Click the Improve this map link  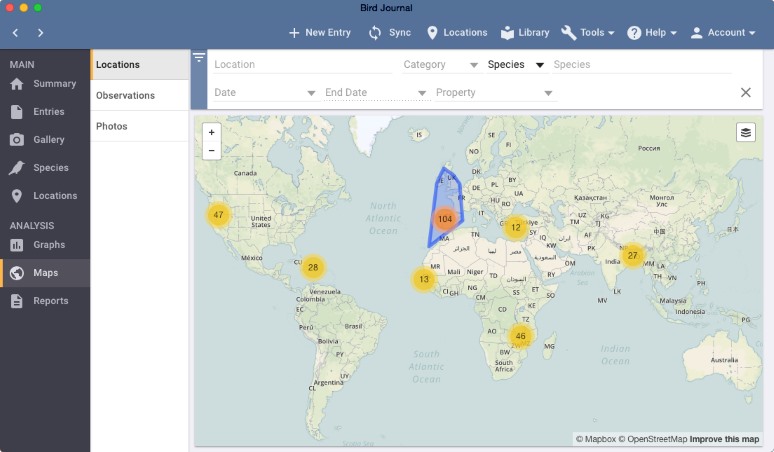pyautogui.click(x=724, y=439)
